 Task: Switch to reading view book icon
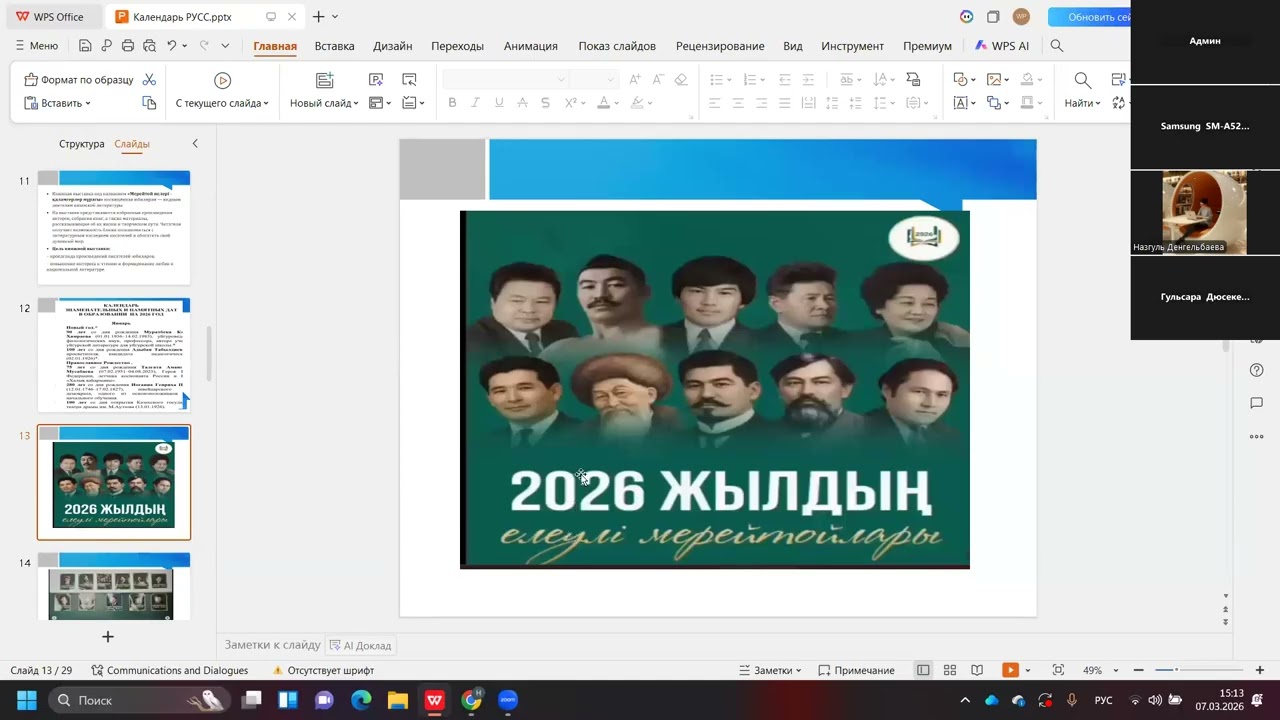pos(977,670)
